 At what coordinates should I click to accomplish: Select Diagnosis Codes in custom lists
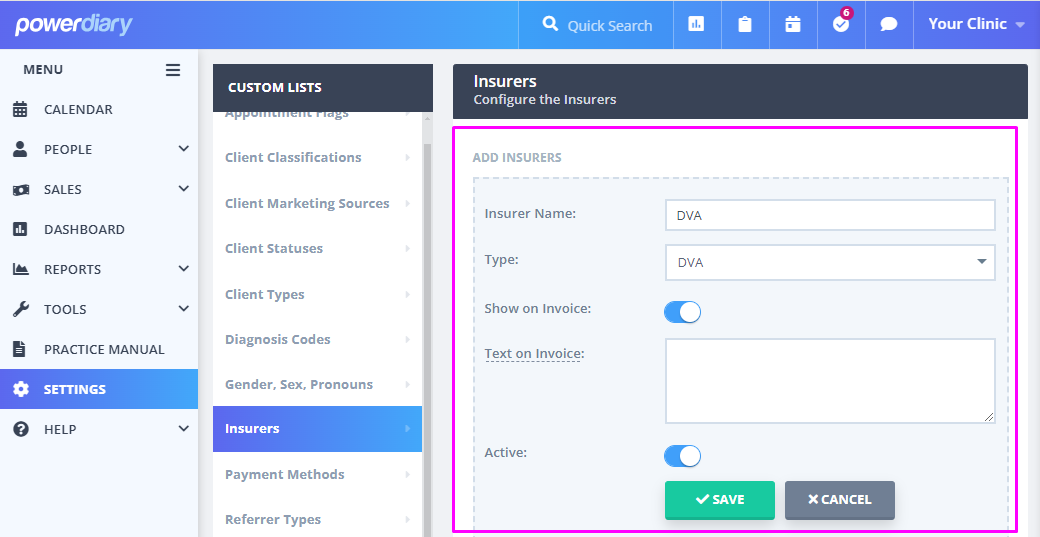tap(278, 339)
